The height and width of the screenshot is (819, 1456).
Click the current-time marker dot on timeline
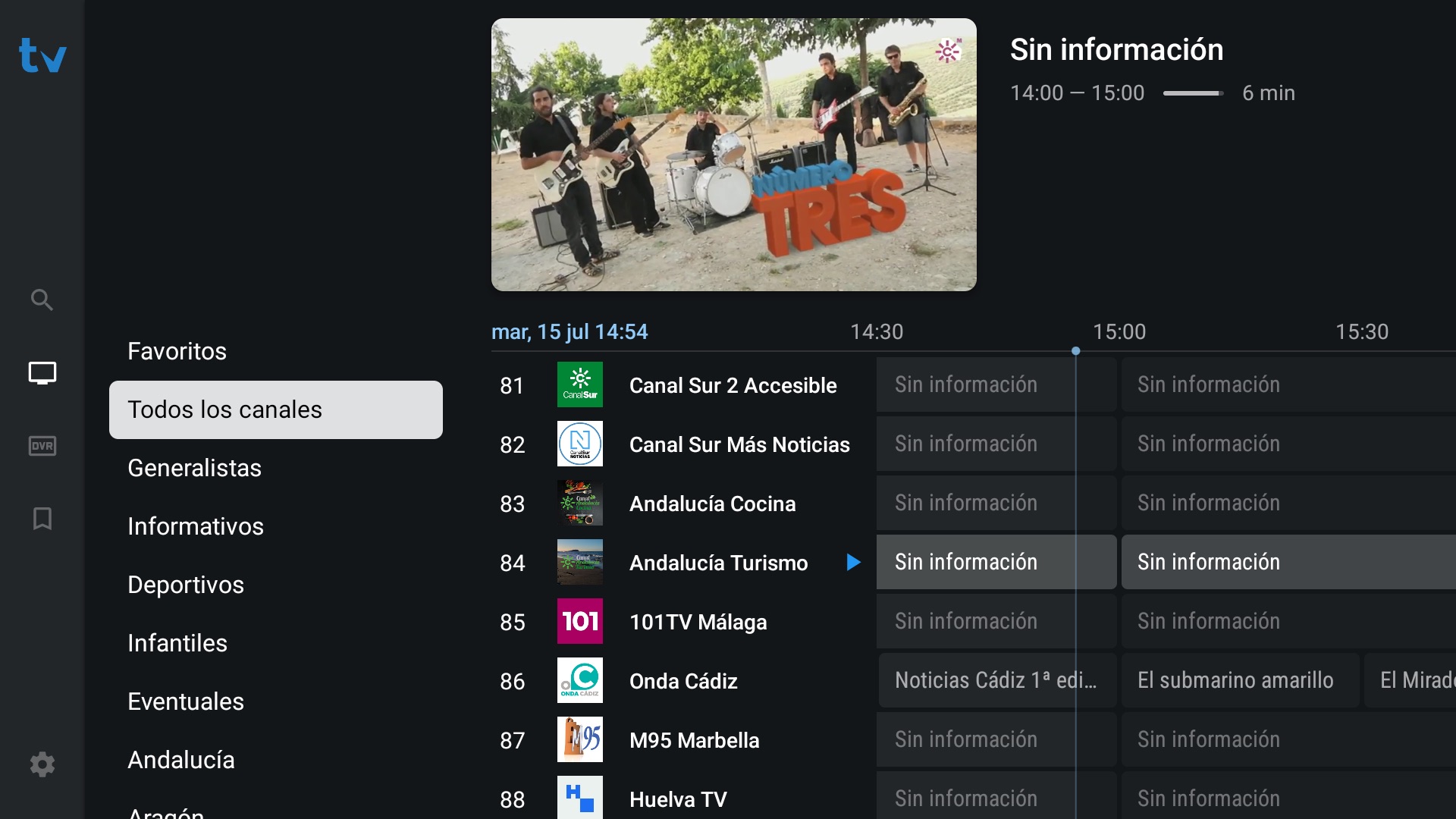1075,351
